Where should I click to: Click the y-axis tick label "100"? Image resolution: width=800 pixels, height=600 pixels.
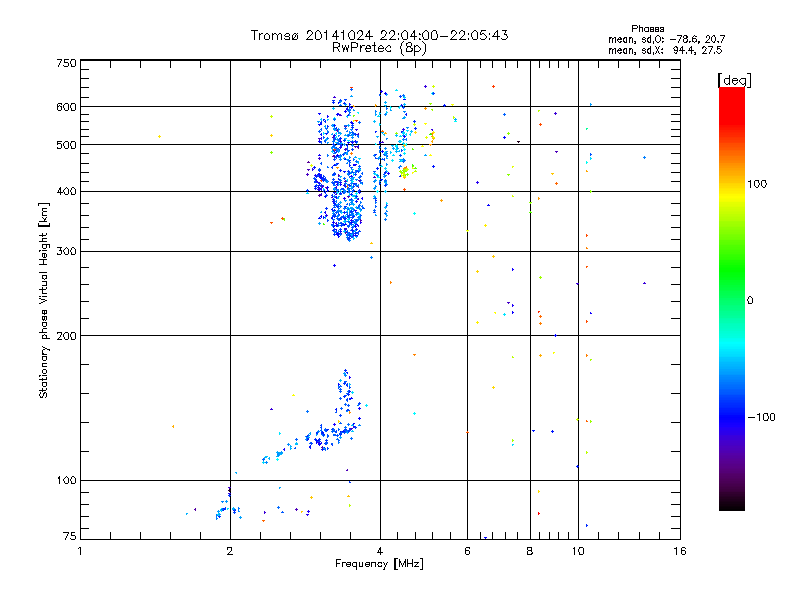66,481
